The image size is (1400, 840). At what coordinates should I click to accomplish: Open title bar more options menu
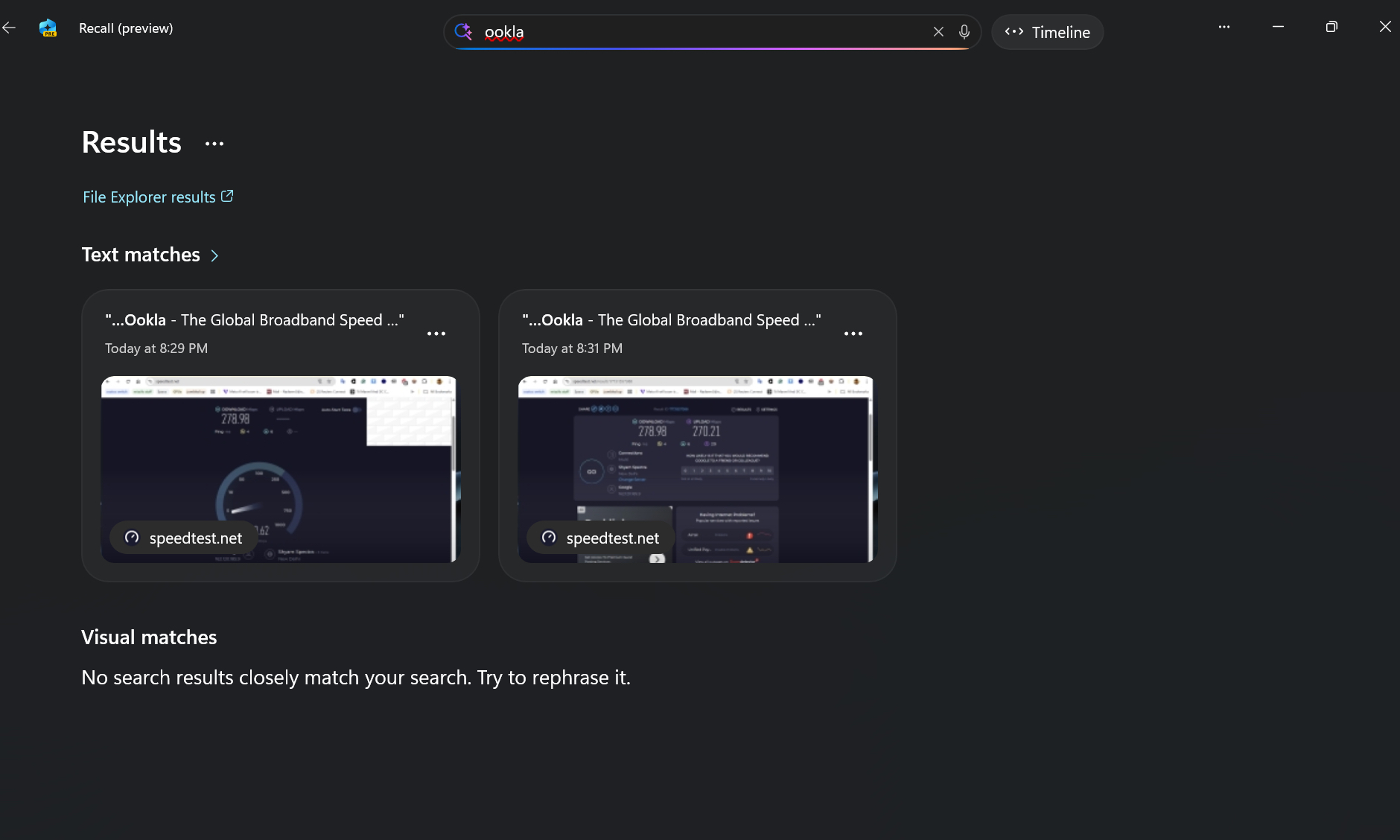coord(1224,27)
